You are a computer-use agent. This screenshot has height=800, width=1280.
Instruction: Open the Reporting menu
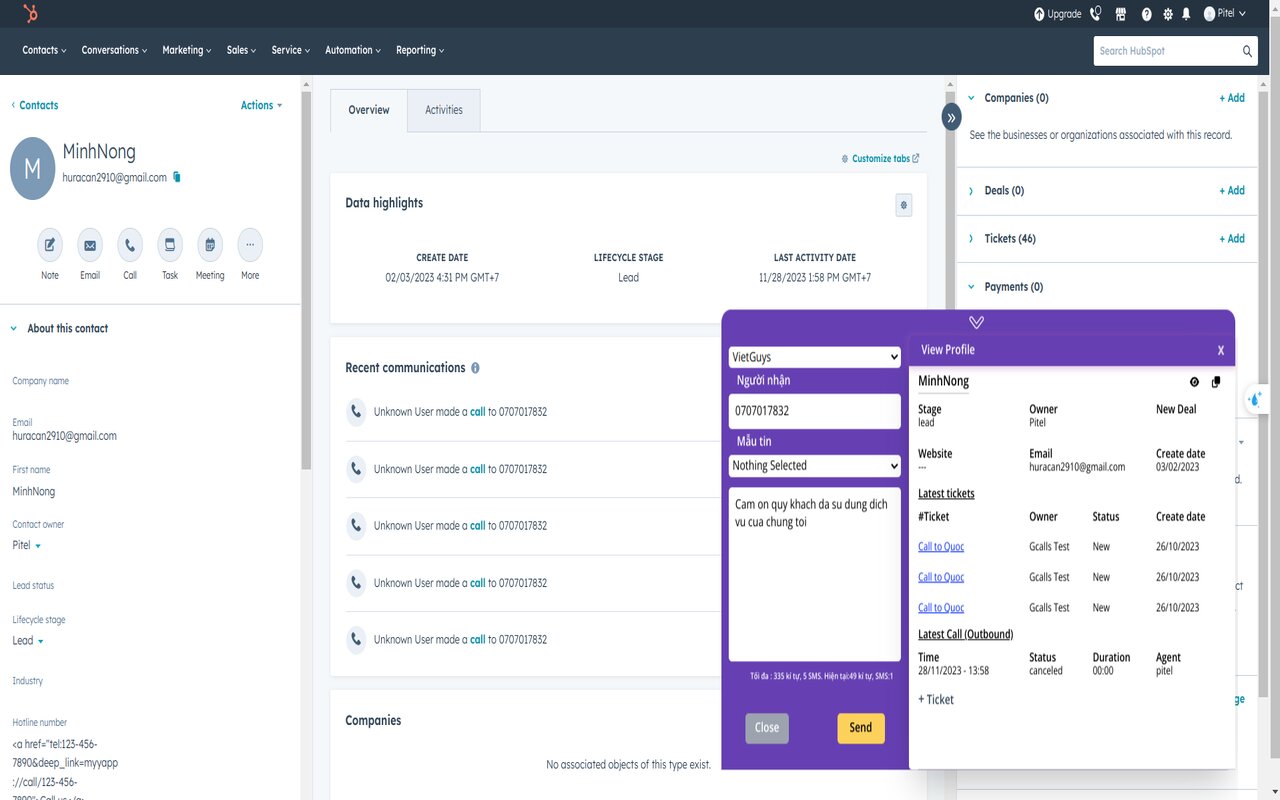tap(420, 50)
